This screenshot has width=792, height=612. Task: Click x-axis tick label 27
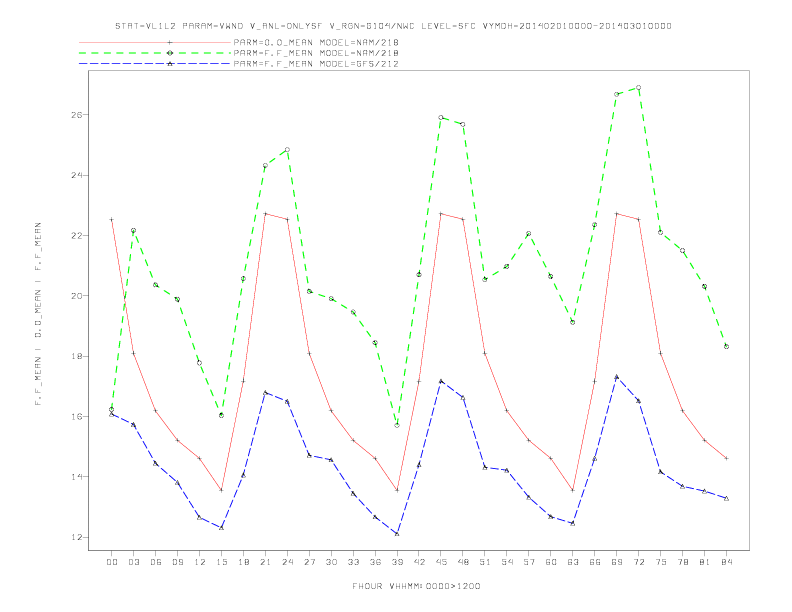pyautogui.click(x=309, y=562)
